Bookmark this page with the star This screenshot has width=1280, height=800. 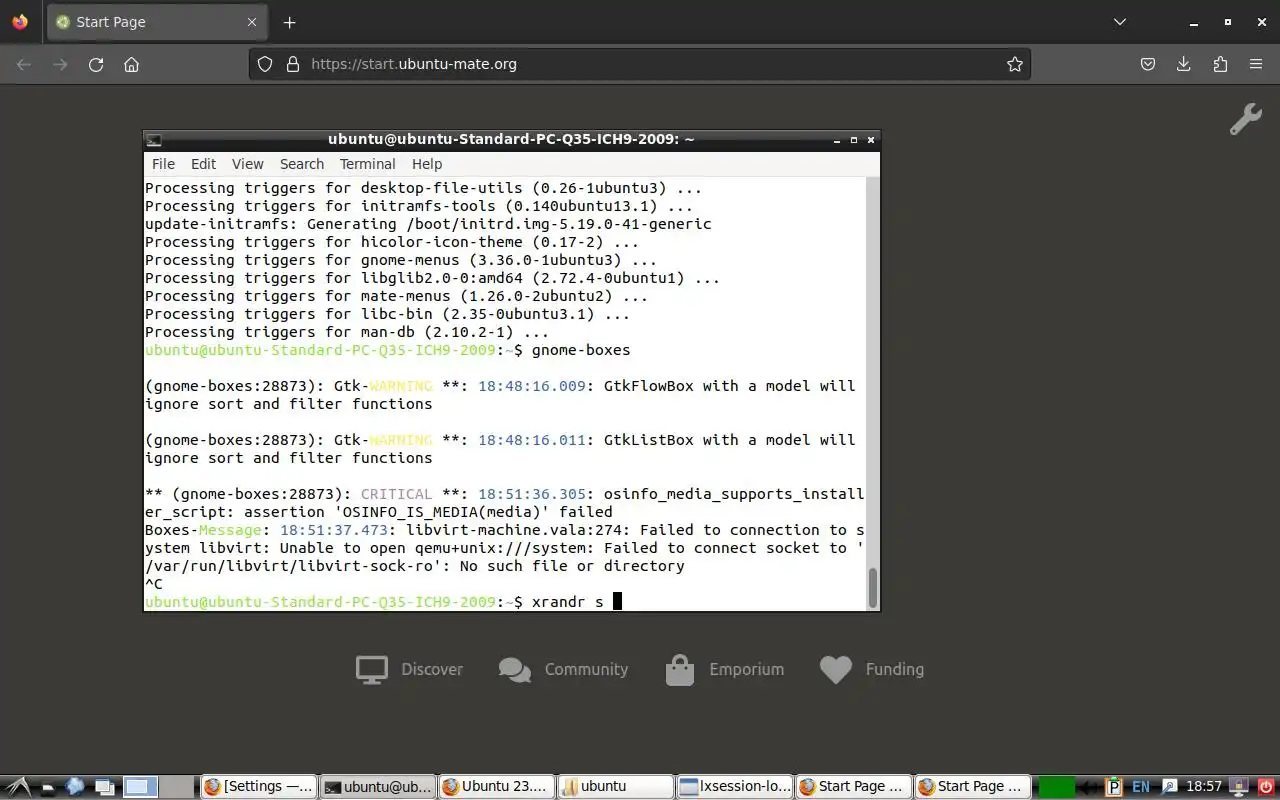[1015, 64]
